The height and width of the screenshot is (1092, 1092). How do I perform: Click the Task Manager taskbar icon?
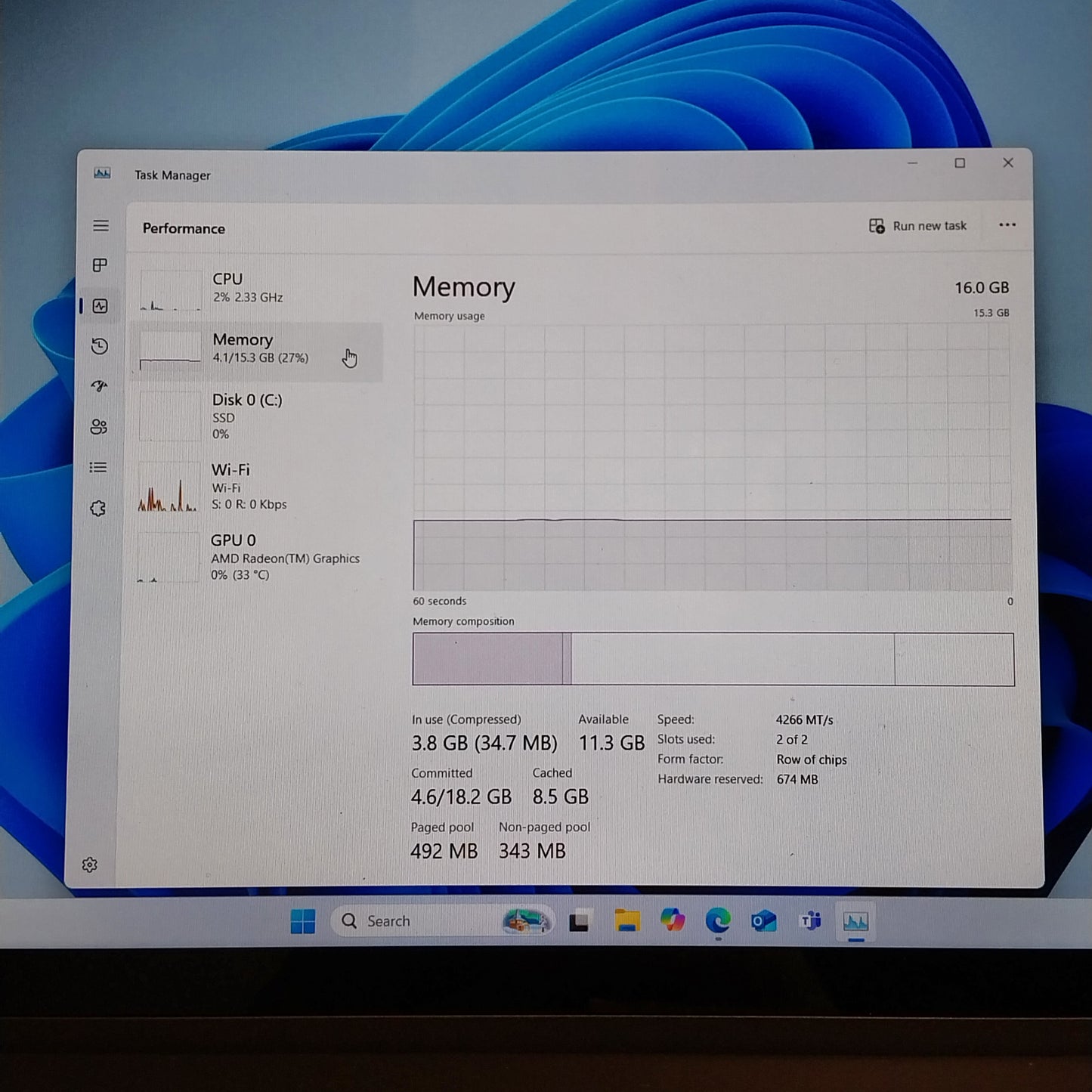pyautogui.click(x=855, y=922)
